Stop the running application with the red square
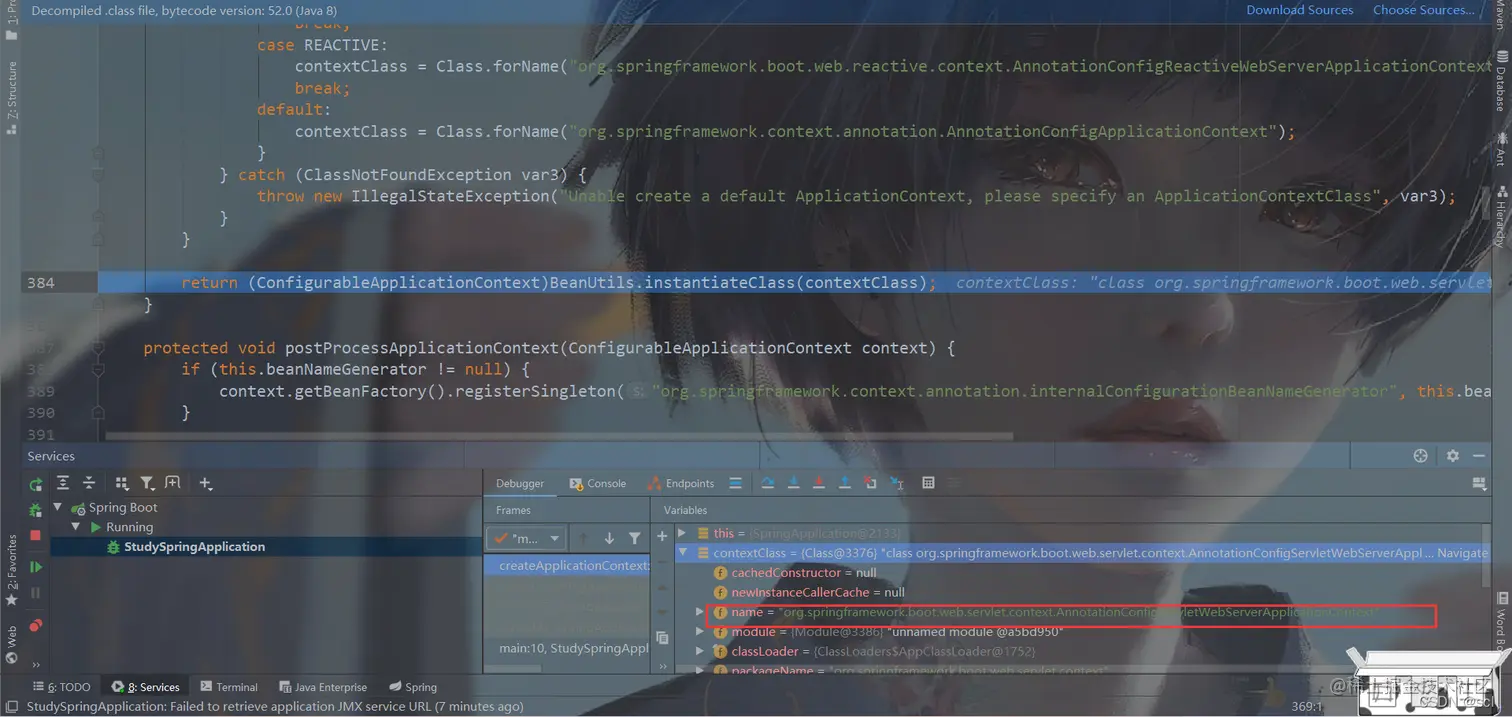 pyautogui.click(x=36, y=536)
